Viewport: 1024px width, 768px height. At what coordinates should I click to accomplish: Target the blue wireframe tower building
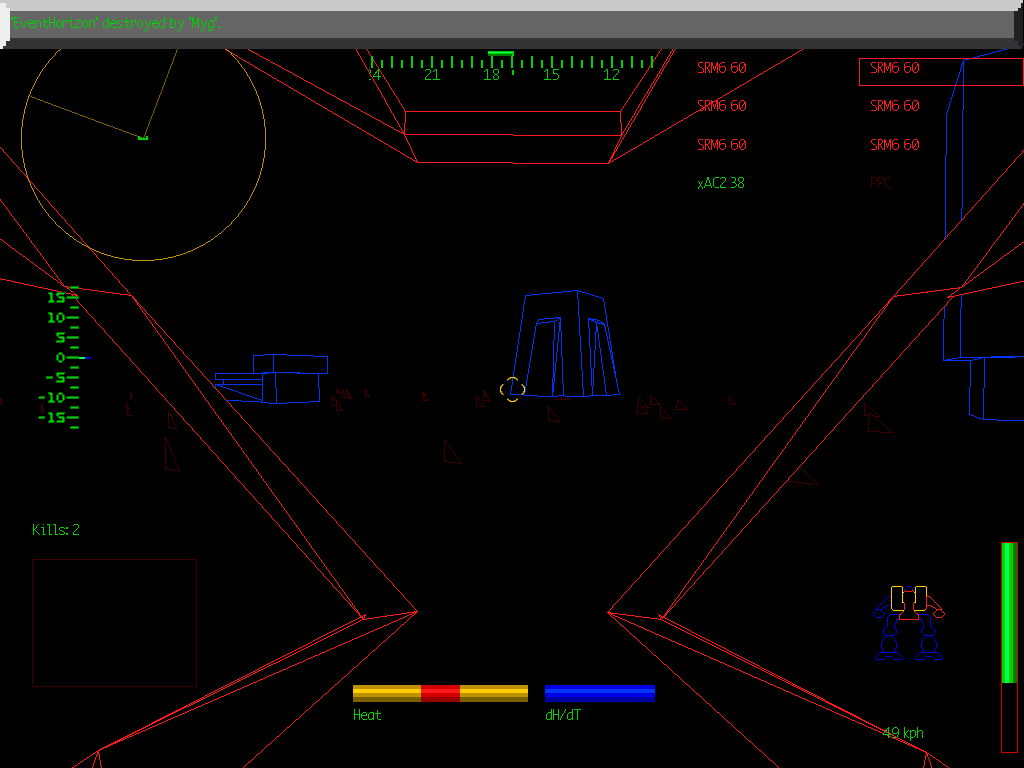[568, 345]
